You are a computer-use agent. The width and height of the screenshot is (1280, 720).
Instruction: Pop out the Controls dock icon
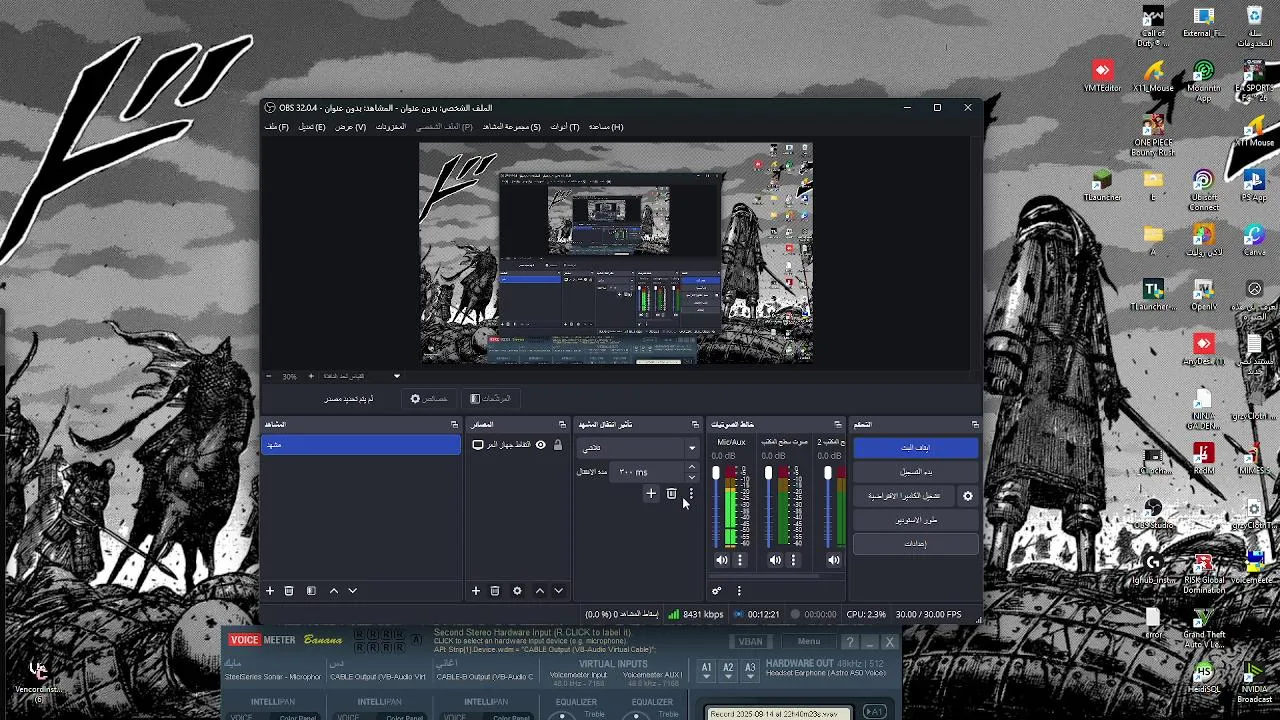tap(975, 425)
